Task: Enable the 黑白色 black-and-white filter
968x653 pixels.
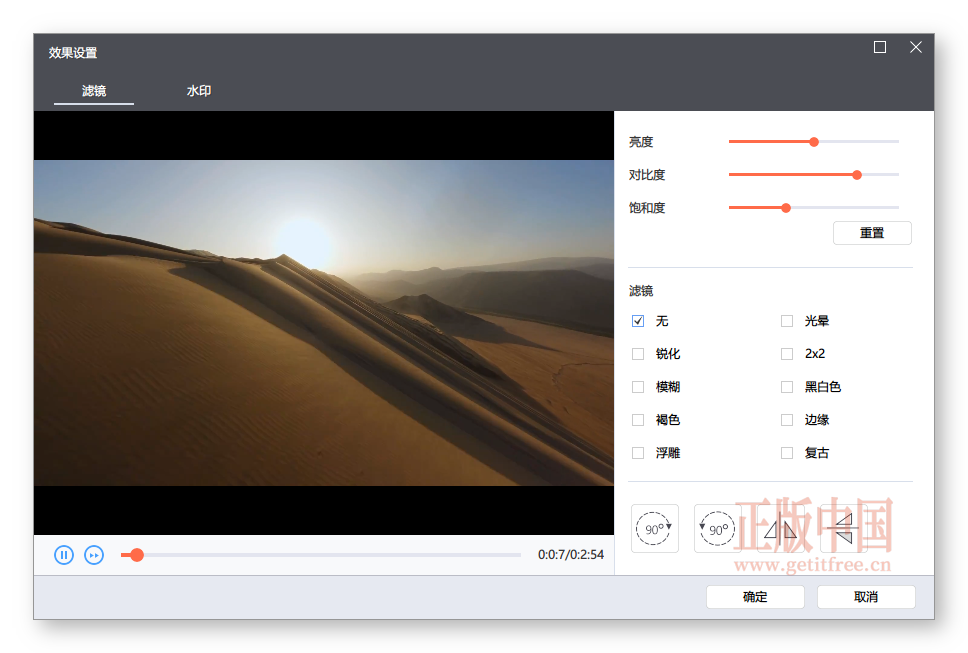Action: (x=786, y=387)
